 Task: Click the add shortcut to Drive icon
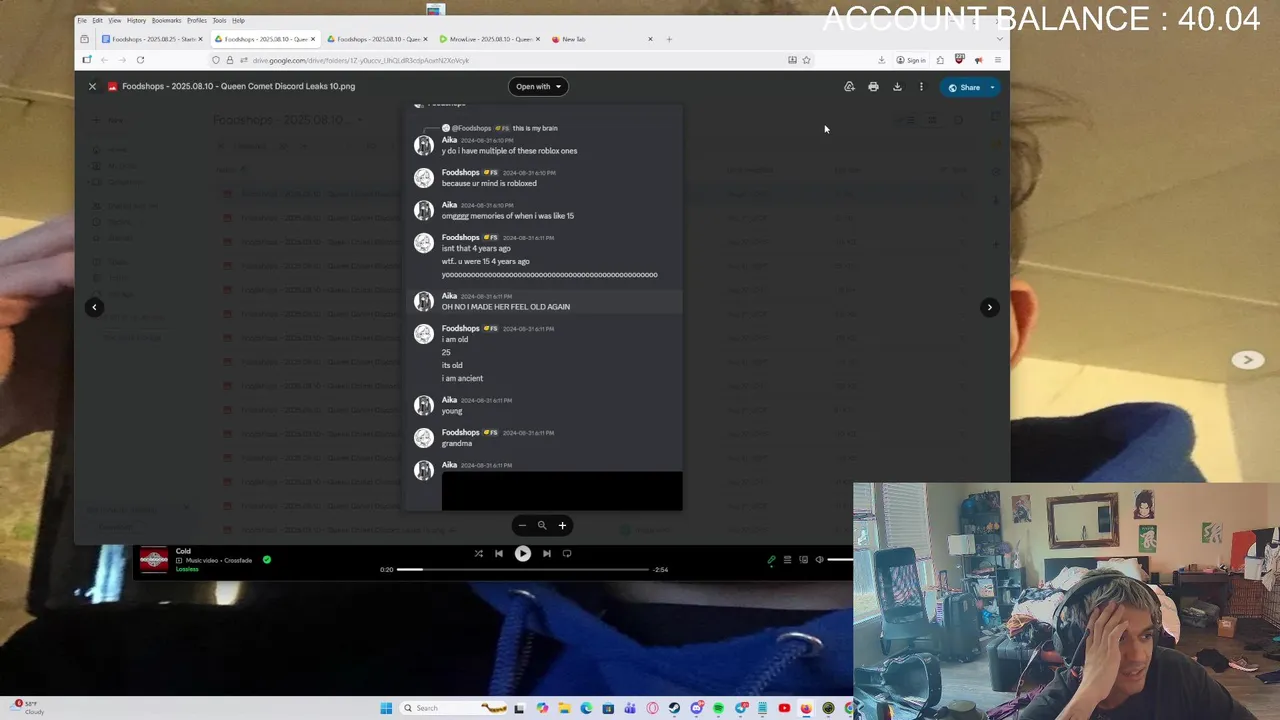click(x=849, y=87)
